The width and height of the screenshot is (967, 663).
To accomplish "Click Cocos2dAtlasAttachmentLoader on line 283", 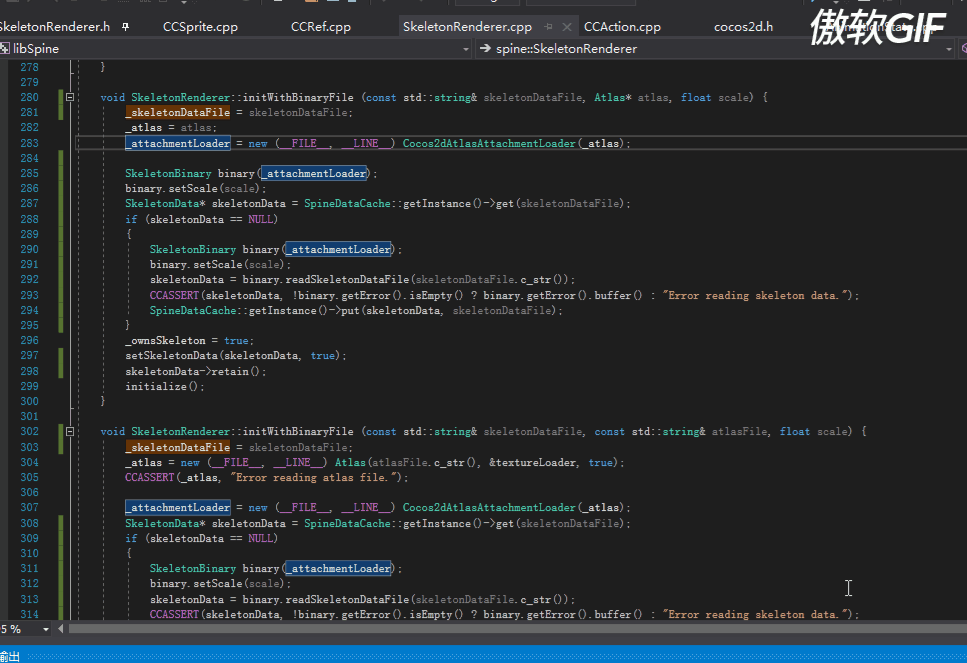I will point(489,143).
